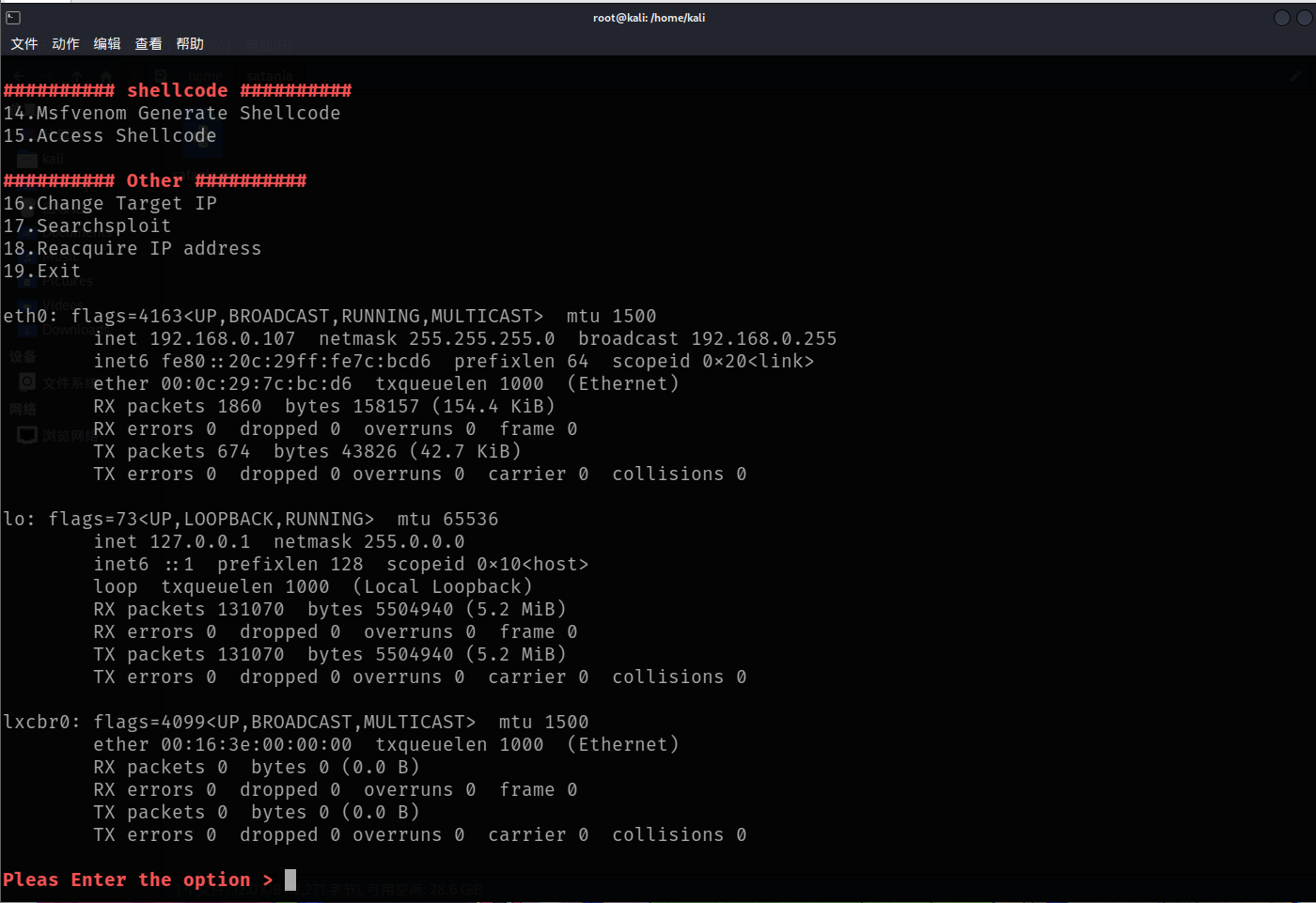Click the broadcast address 192.168.0.255
Image resolution: width=1316 pixels, height=903 pixels.
point(764,338)
